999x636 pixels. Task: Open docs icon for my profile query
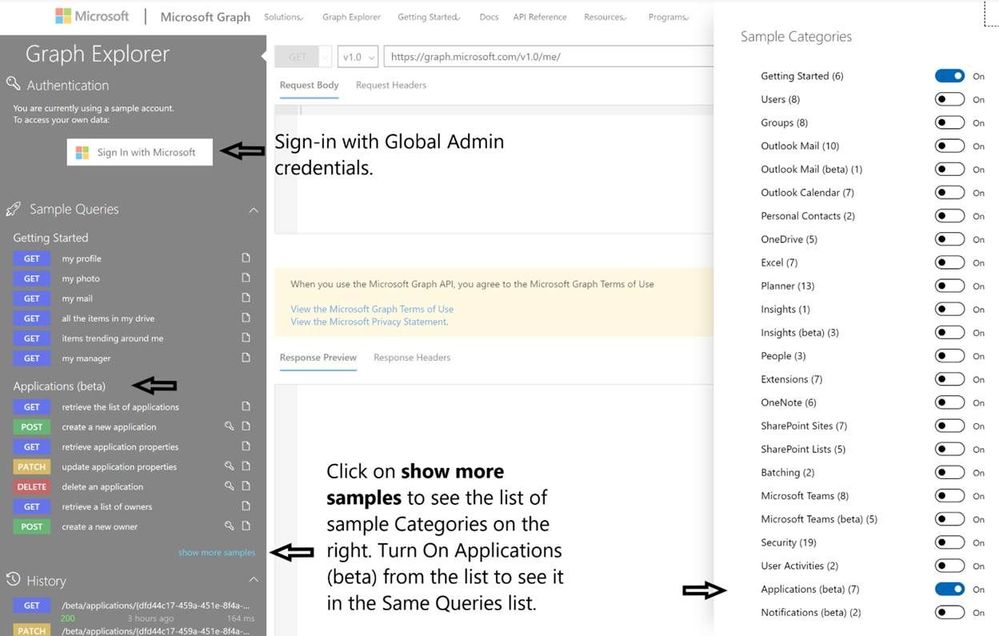coord(246,258)
